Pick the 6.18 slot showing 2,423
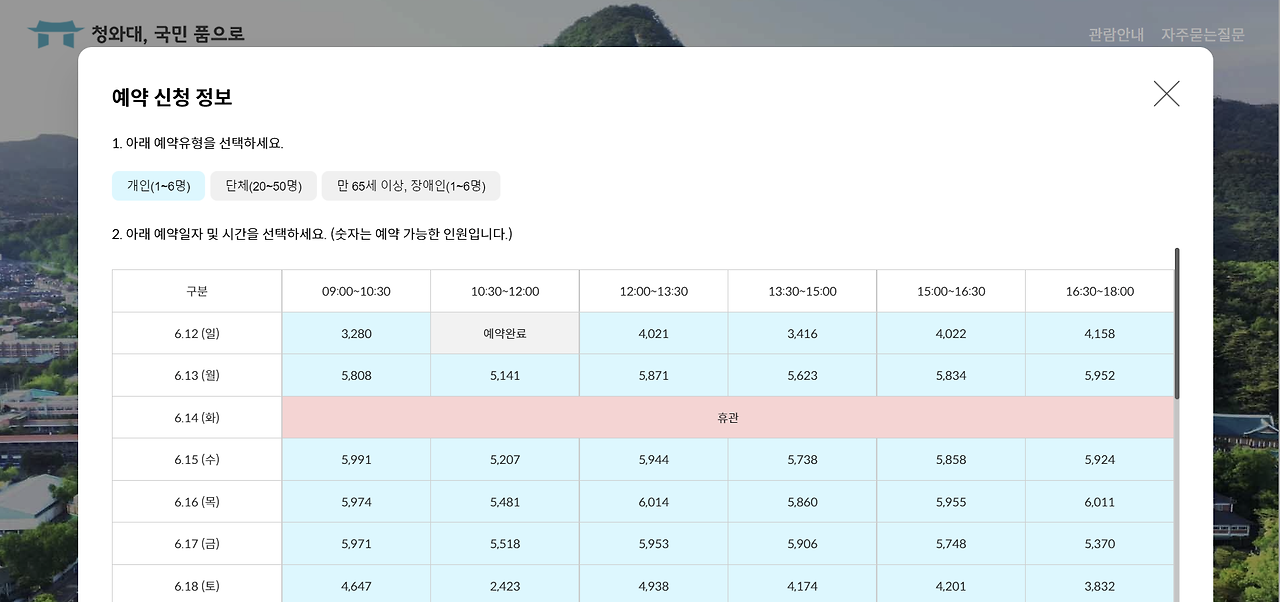Image resolution: width=1280 pixels, height=602 pixels. coord(505,584)
